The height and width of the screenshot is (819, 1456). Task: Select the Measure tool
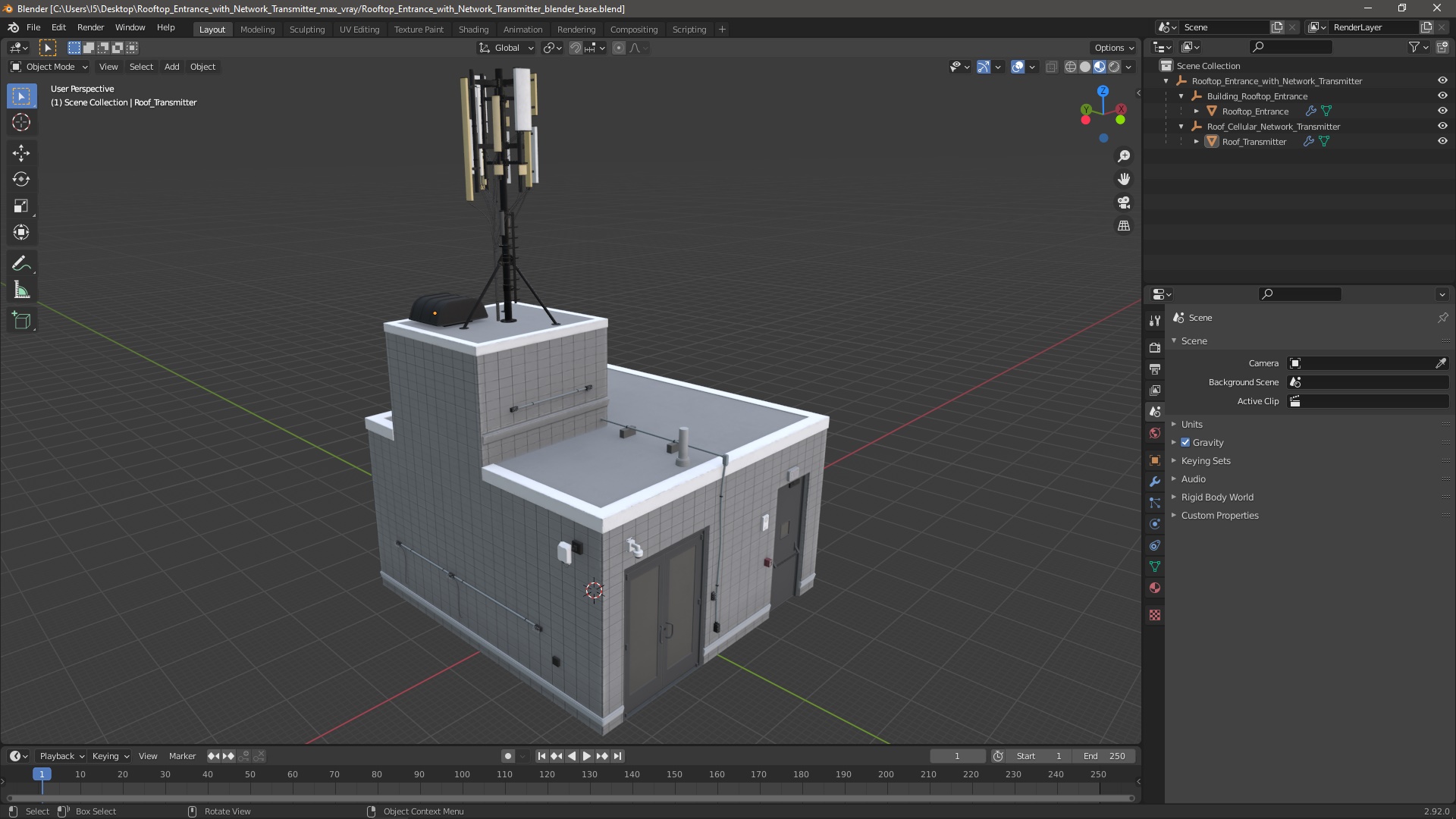click(x=21, y=290)
